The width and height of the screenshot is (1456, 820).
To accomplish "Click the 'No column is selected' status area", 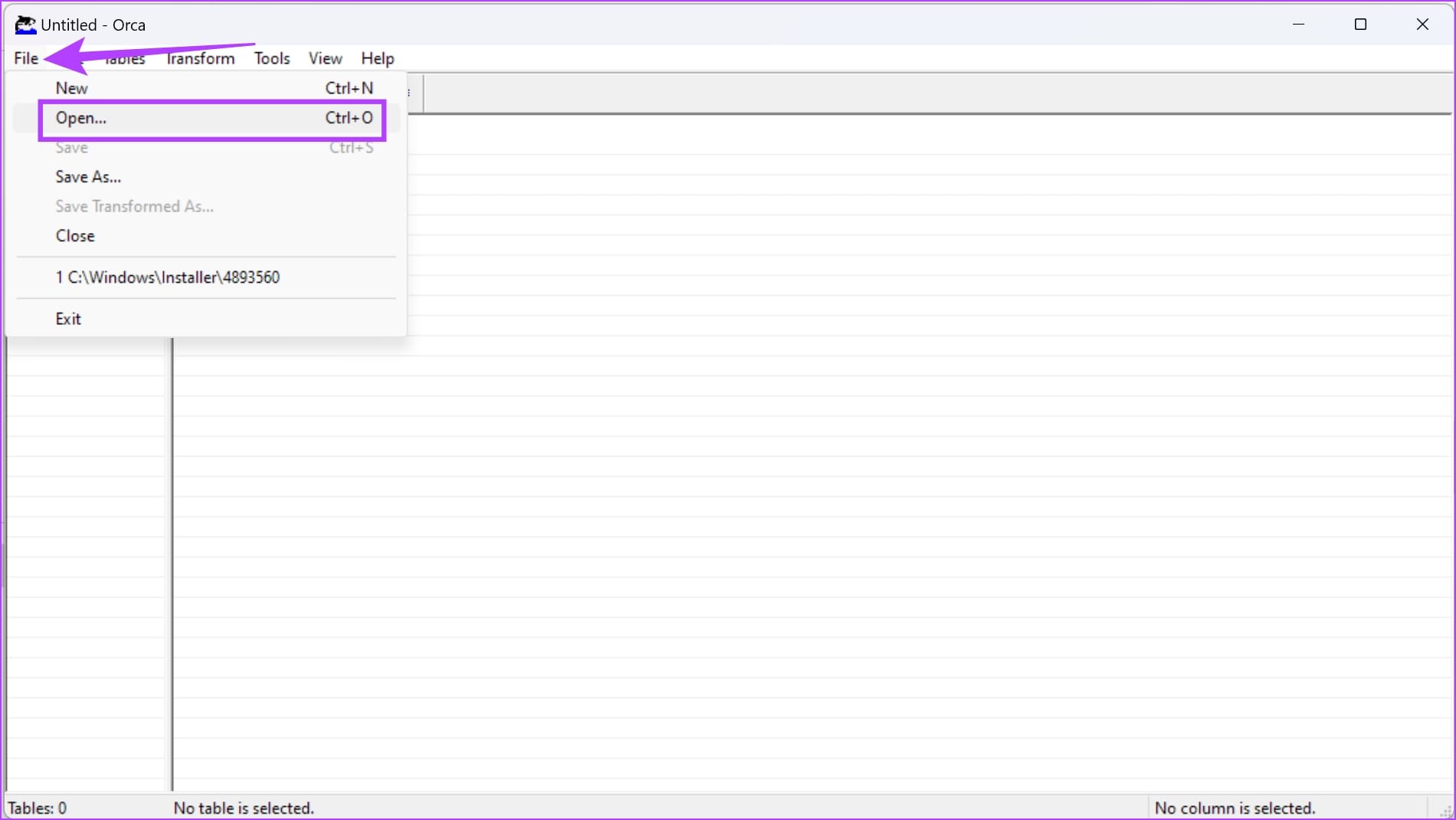I will point(1235,807).
